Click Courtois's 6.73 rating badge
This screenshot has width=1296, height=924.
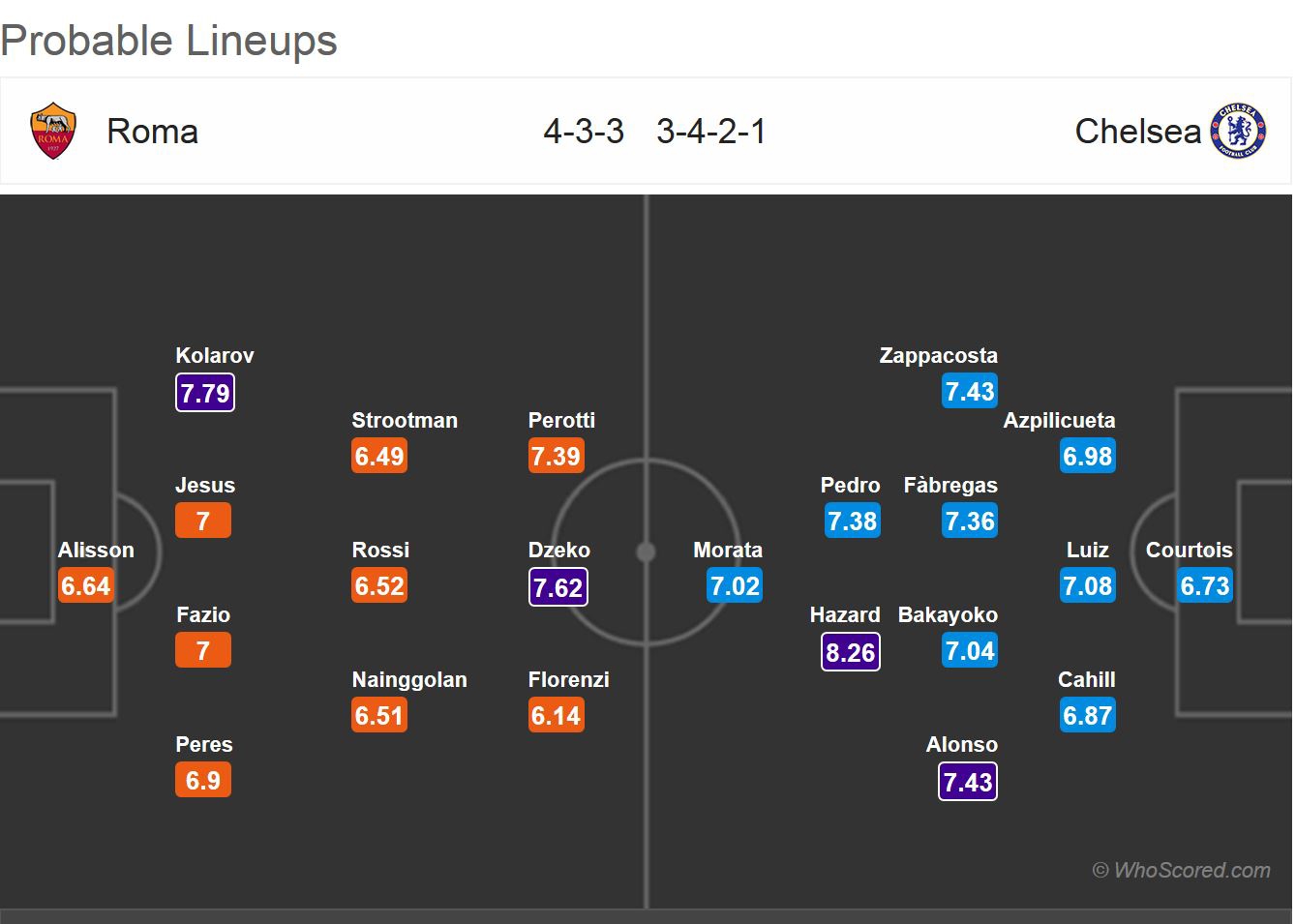pos(1205,586)
